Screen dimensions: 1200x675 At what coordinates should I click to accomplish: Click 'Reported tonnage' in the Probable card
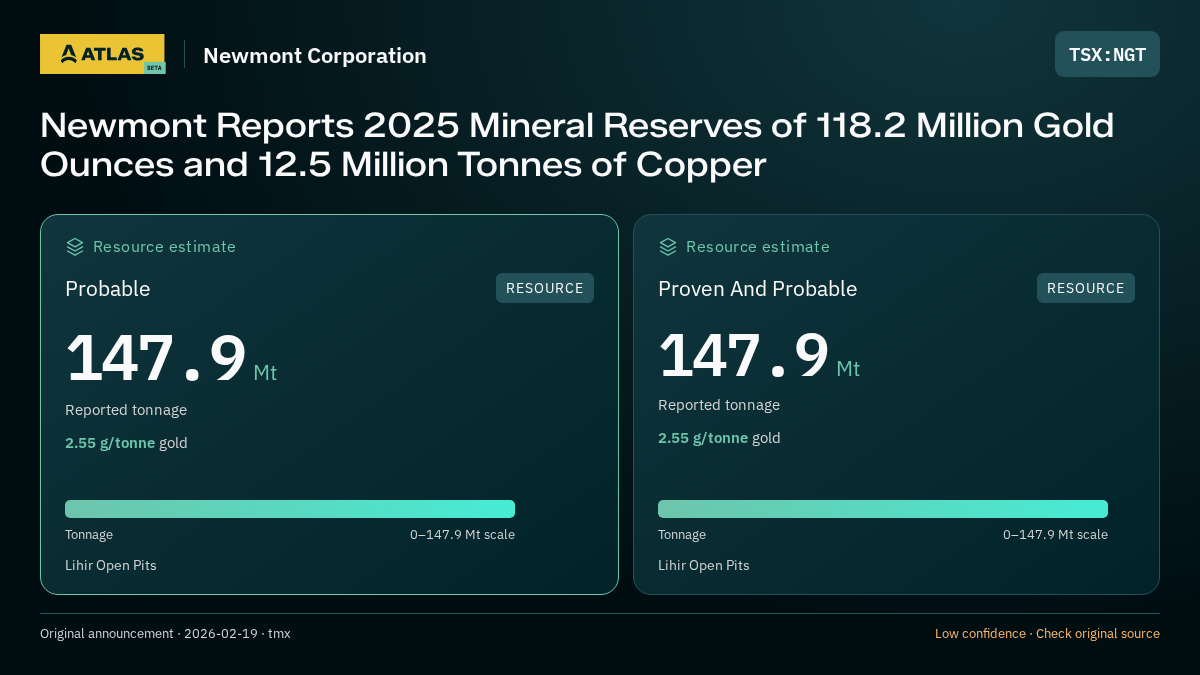[x=126, y=410]
